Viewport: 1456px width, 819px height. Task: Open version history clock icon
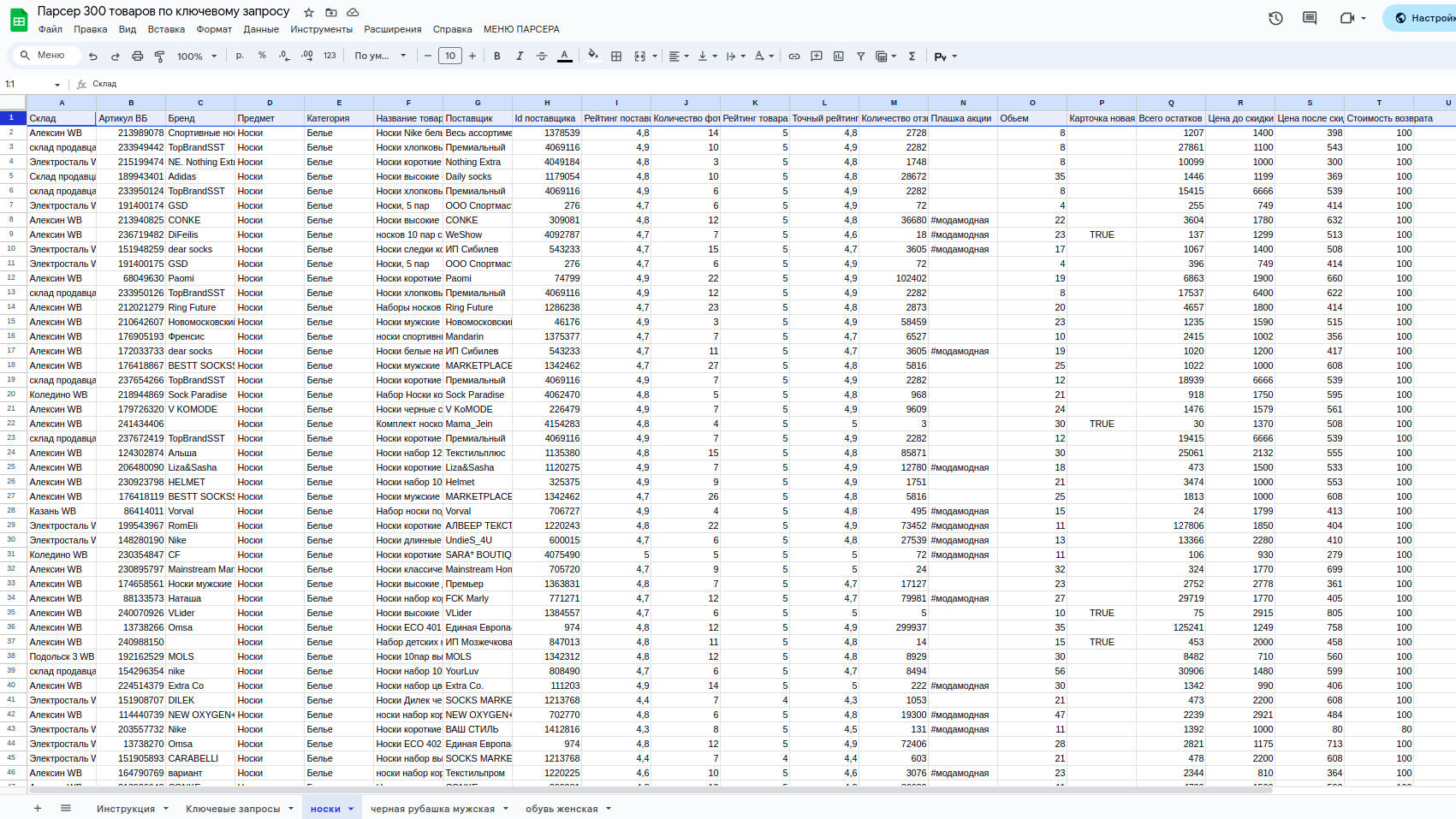click(x=1275, y=18)
